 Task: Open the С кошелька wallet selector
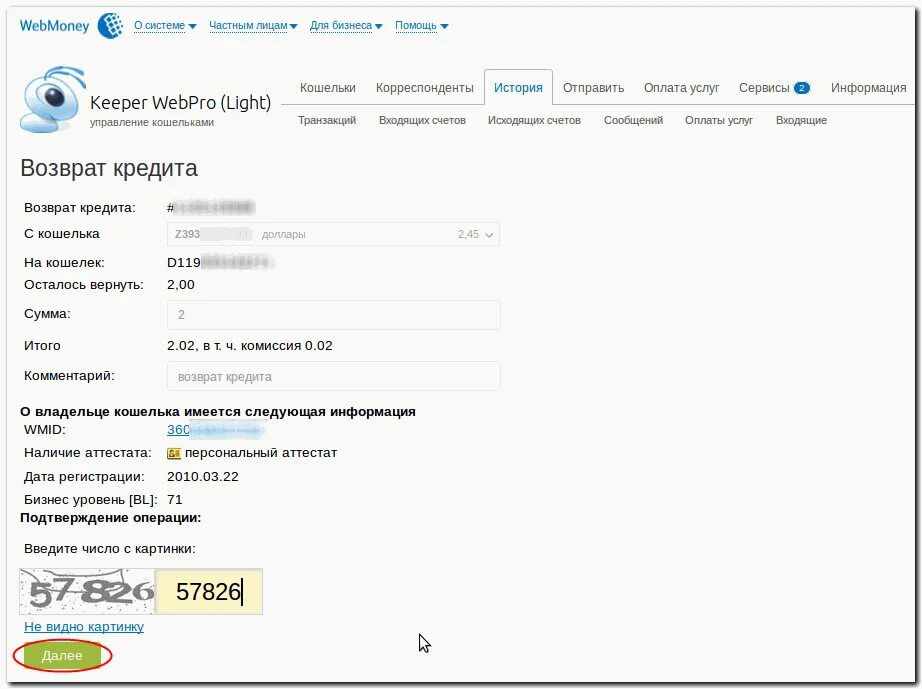[333, 234]
